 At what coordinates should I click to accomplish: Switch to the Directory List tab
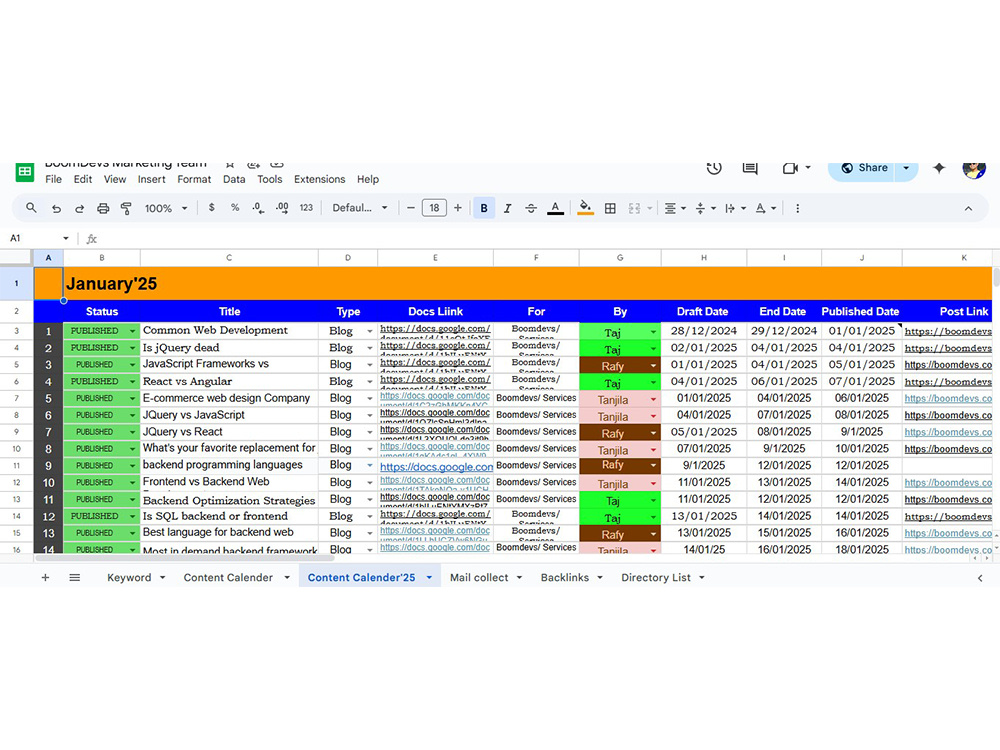click(656, 577)
